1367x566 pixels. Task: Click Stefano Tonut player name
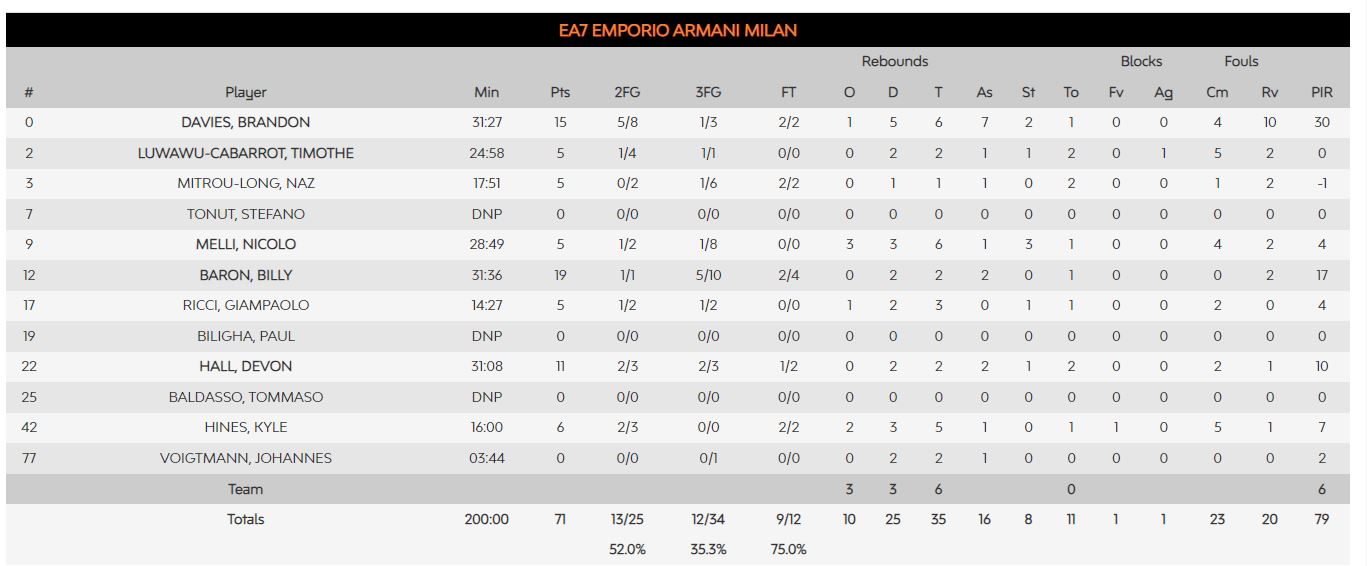245,214
